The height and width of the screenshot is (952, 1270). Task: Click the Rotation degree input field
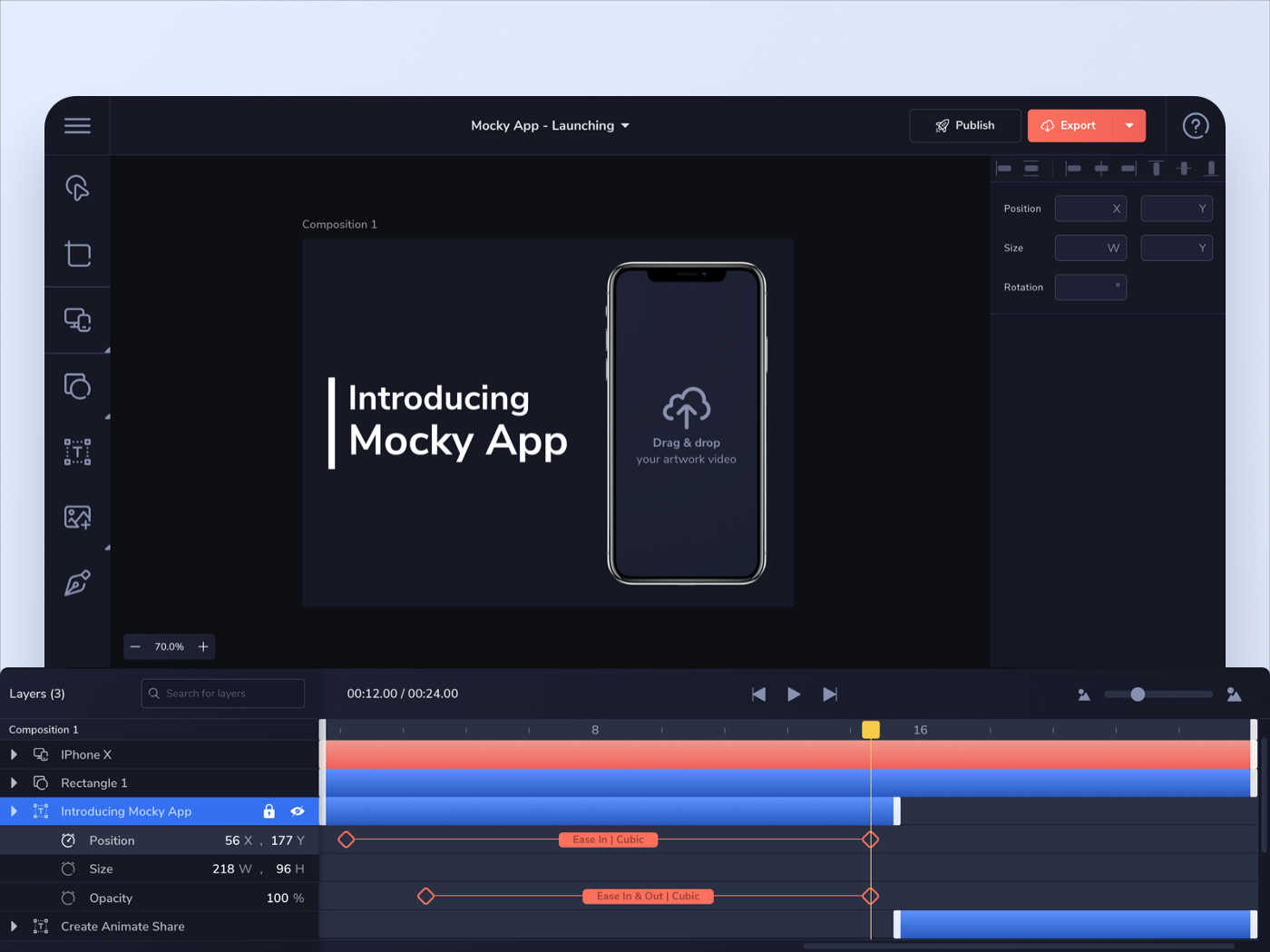tap(1090, 287)
